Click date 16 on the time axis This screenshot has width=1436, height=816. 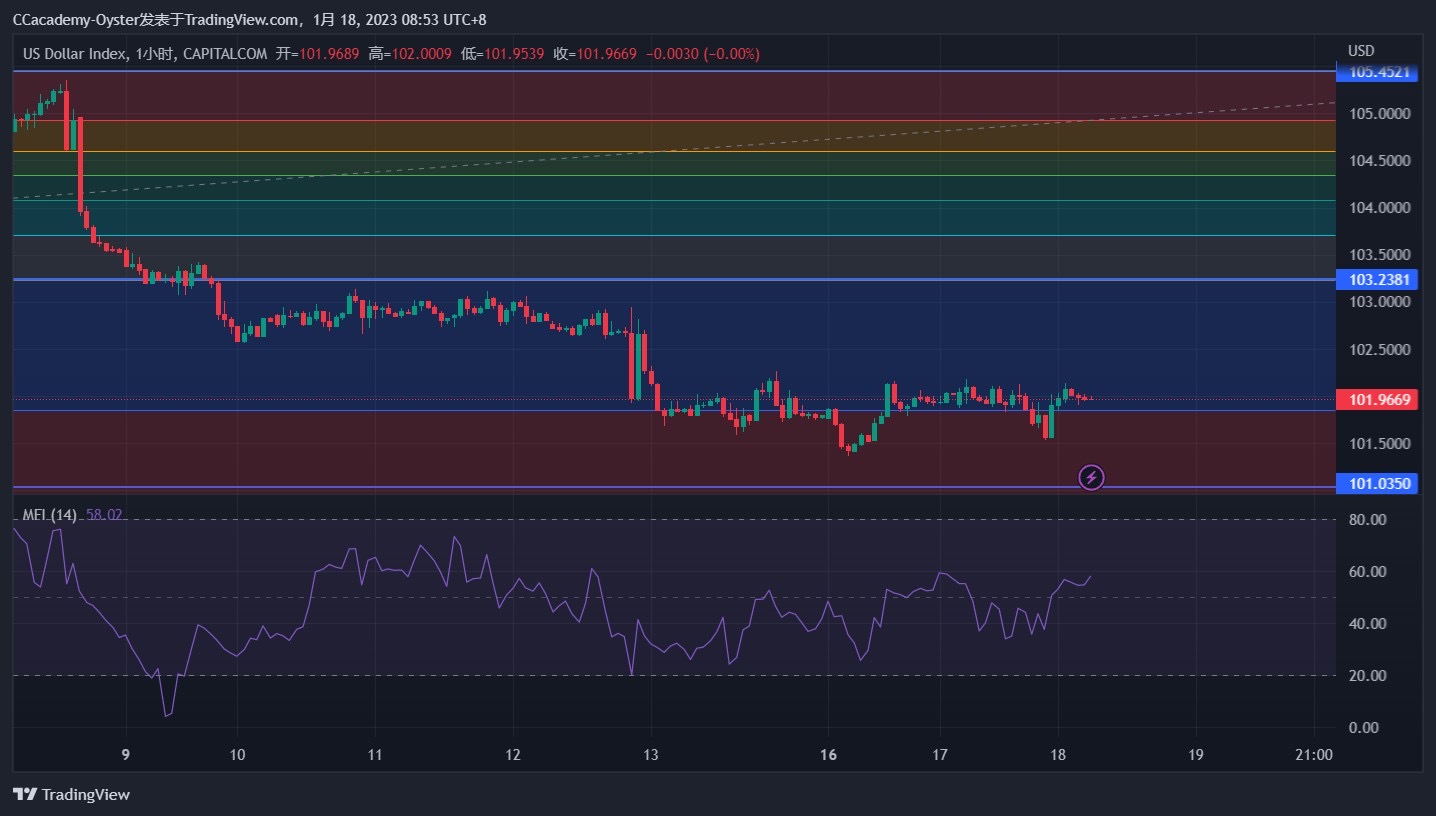(x=827, y=755)
